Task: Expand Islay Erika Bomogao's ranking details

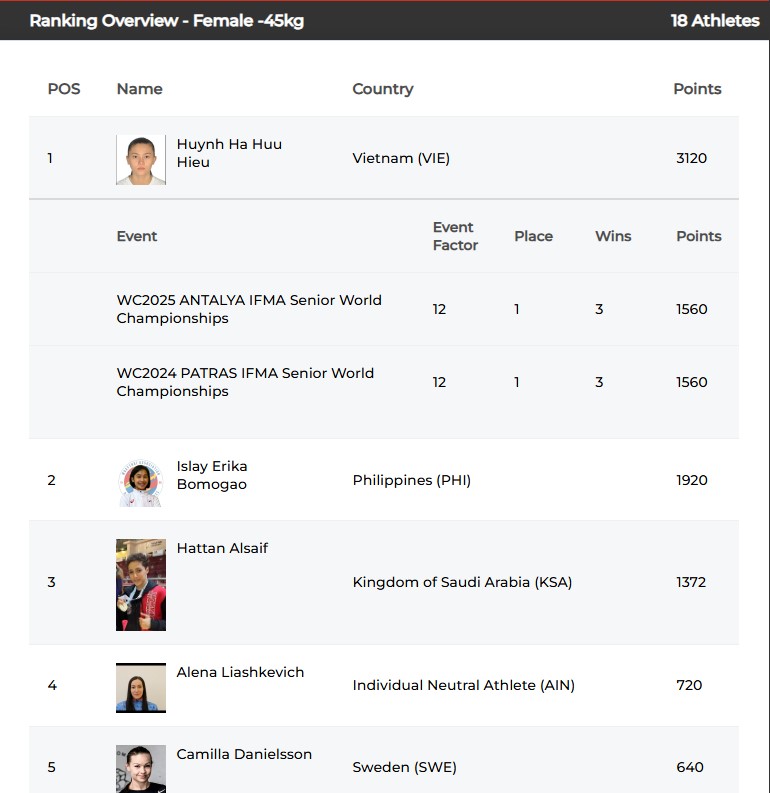Action: (384, 480)
